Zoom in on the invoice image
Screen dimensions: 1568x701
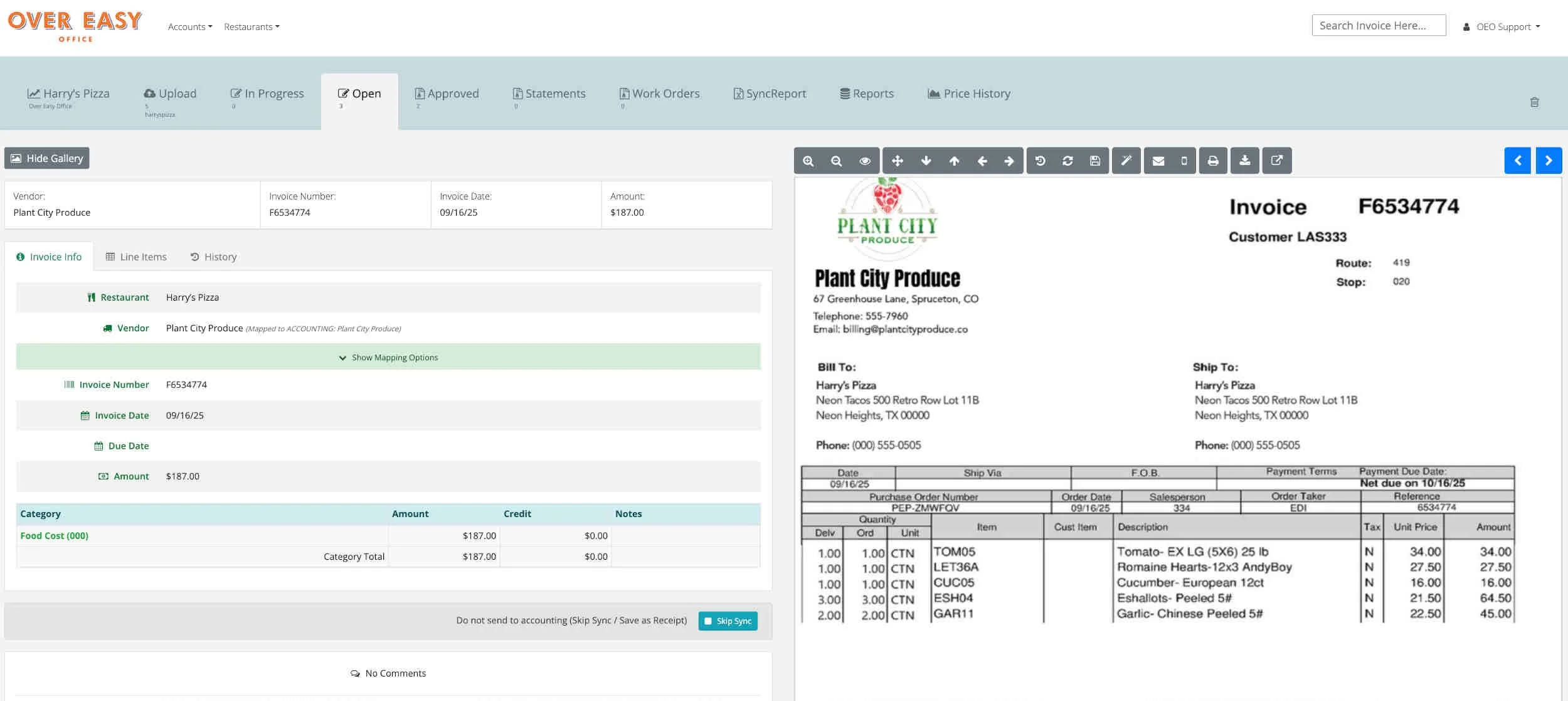pos(808,161)
